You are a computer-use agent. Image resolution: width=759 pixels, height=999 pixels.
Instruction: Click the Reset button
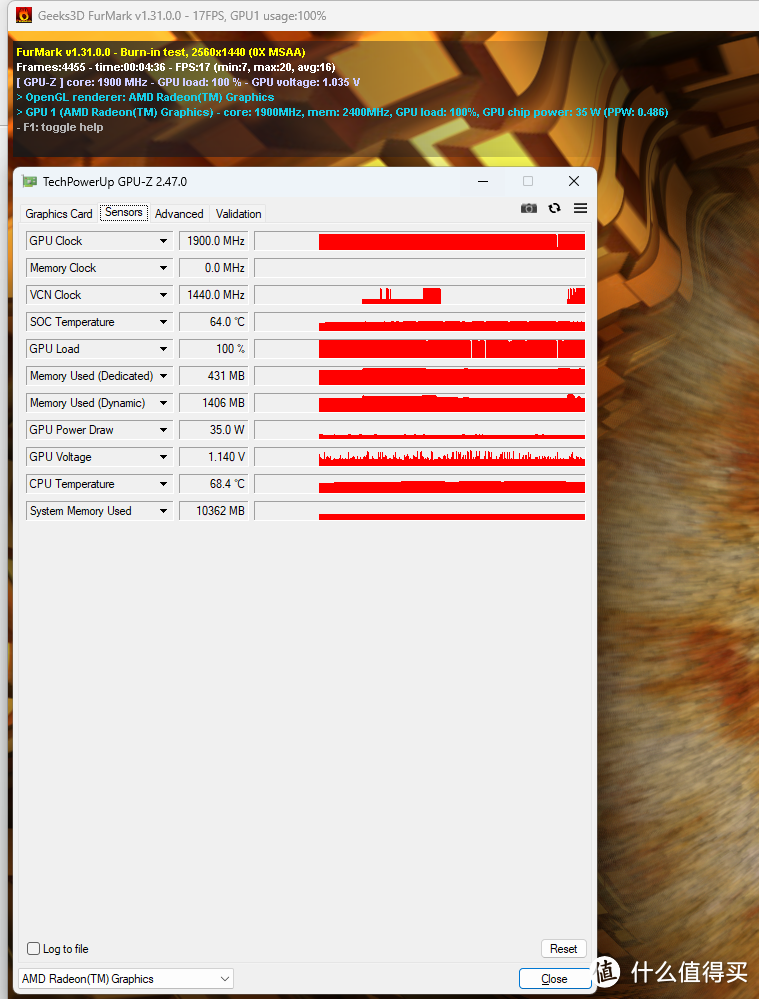tap(563, 949)
